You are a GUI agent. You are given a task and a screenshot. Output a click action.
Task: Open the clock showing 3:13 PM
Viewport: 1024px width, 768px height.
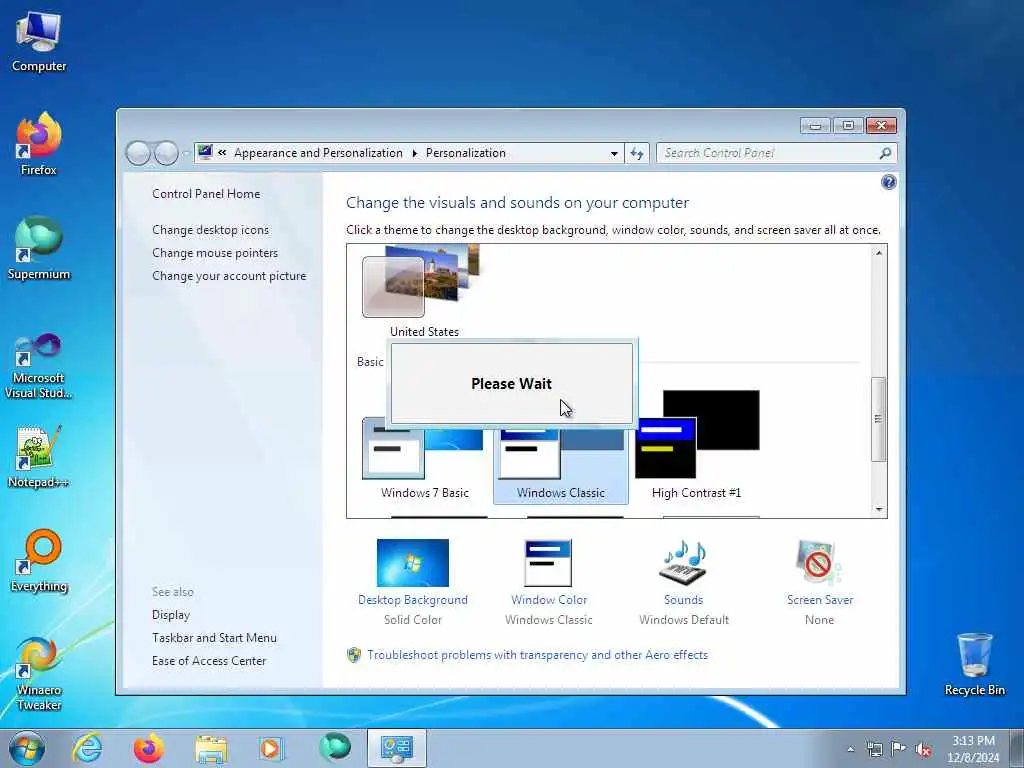coord(973,749)
